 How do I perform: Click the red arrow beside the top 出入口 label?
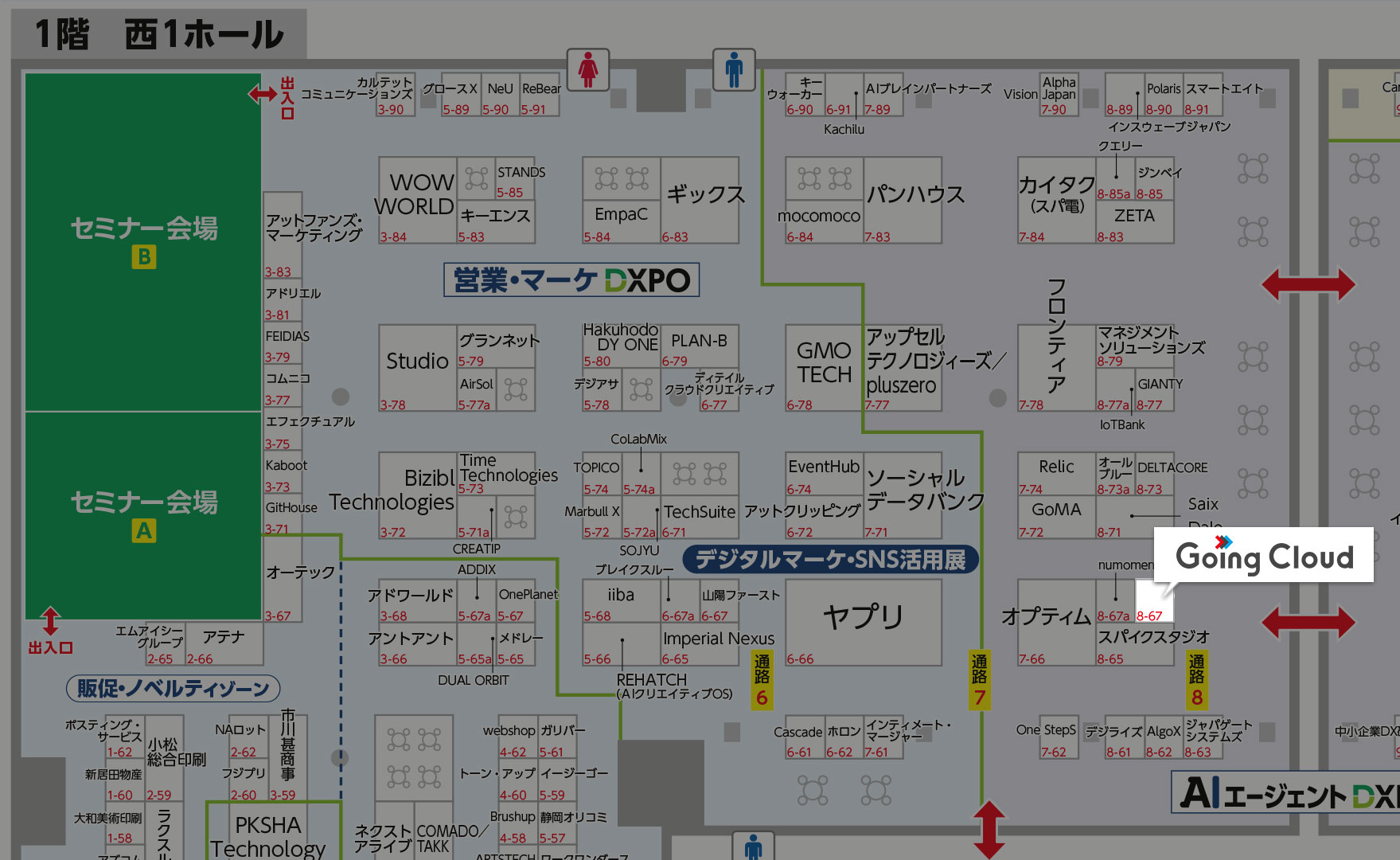click(263, 94)
